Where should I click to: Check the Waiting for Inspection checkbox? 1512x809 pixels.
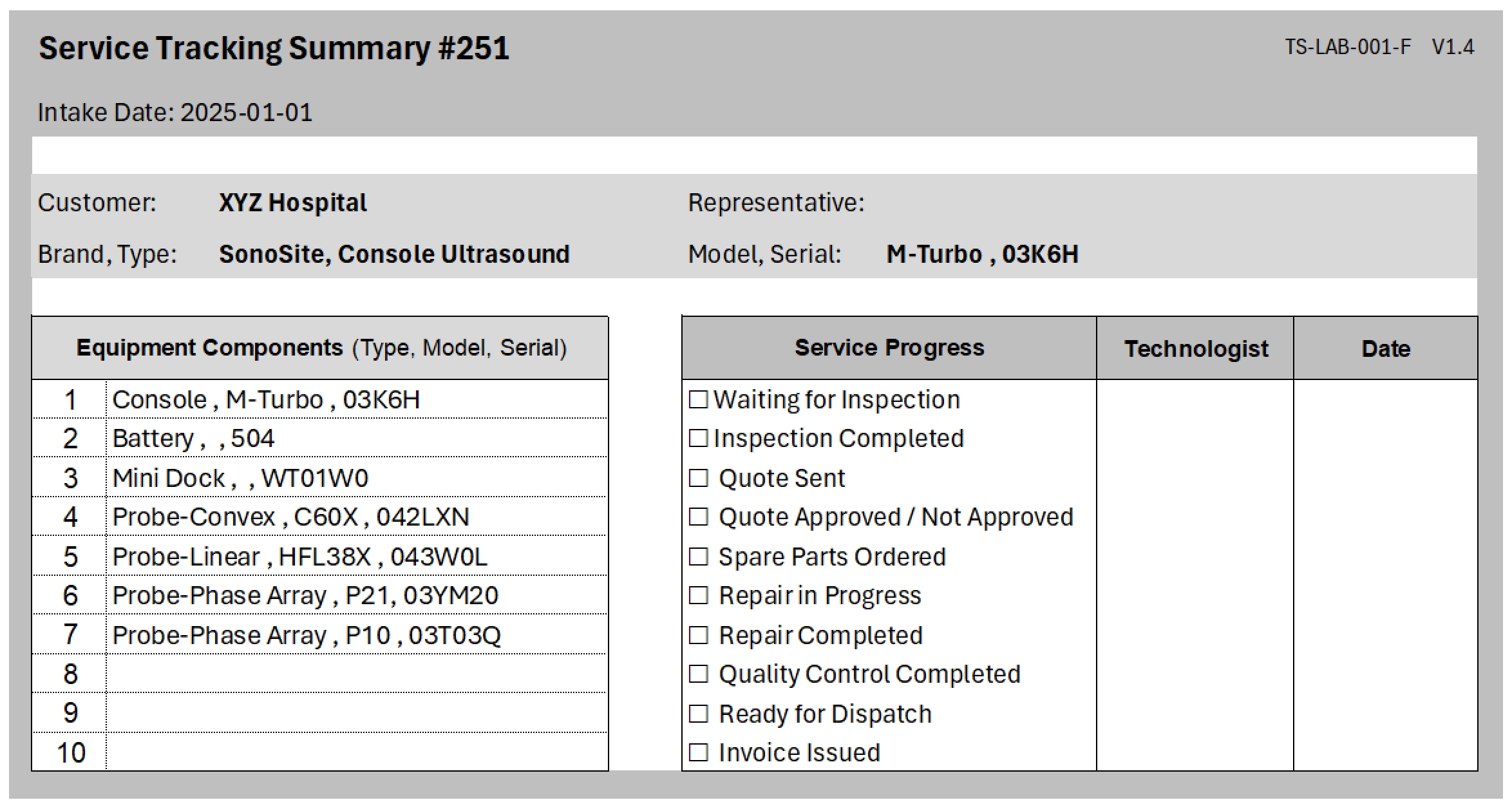698,400
